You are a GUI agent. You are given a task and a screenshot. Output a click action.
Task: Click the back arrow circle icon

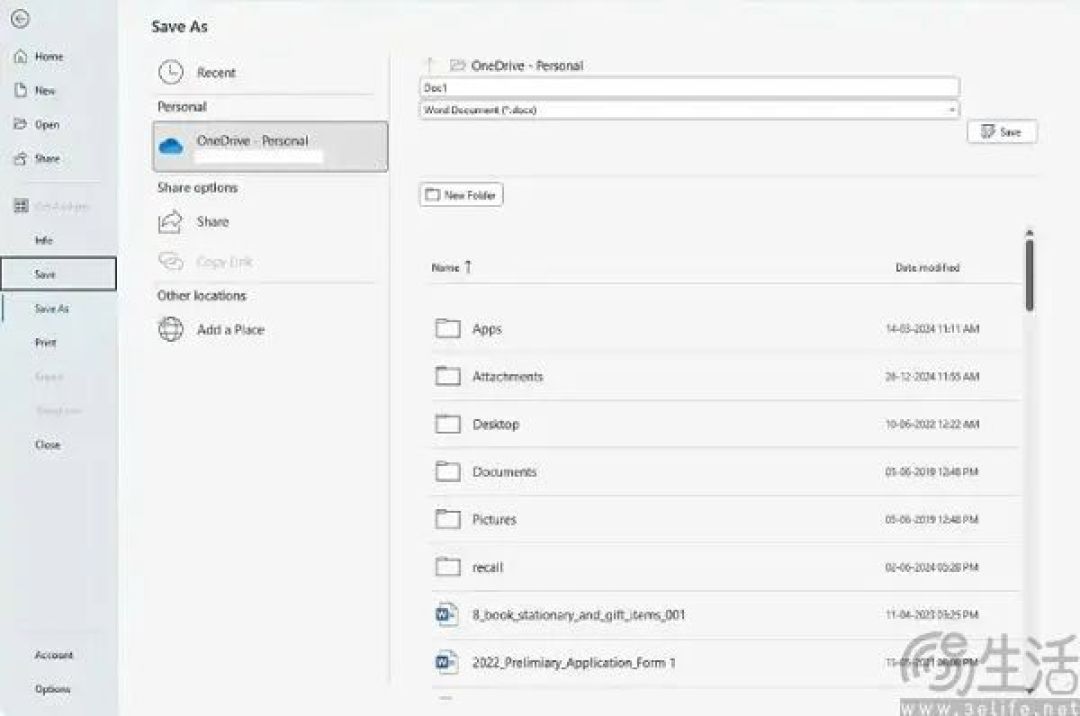pos(20,19)
